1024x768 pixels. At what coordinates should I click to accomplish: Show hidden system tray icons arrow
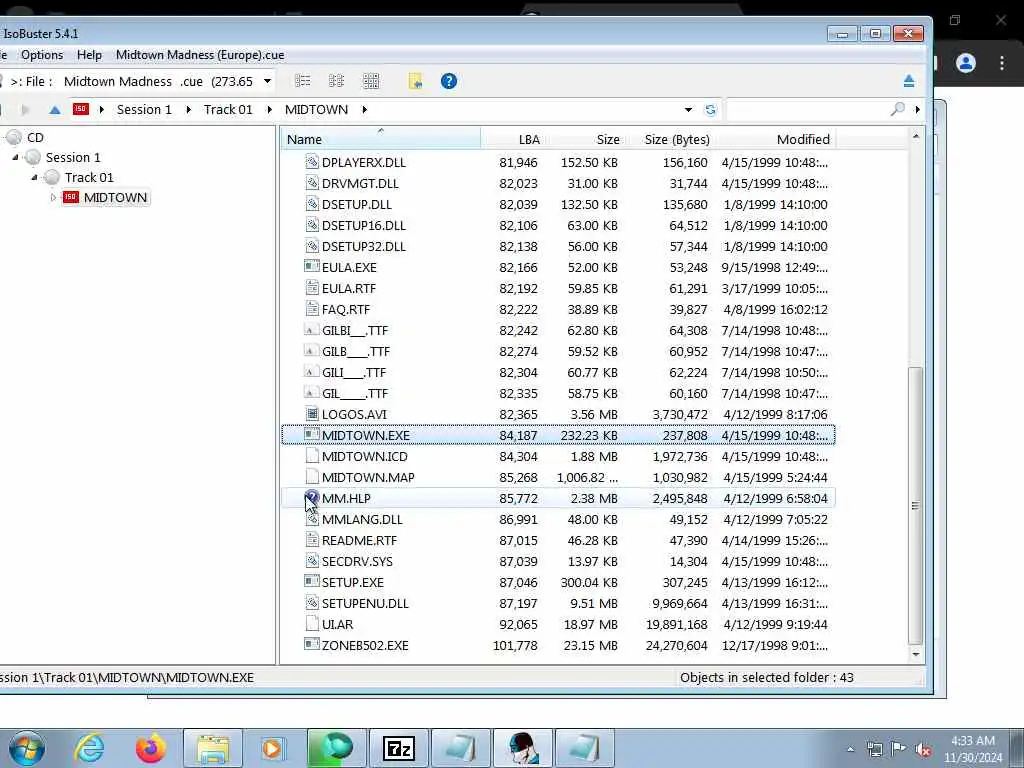[x=850, y=750]
